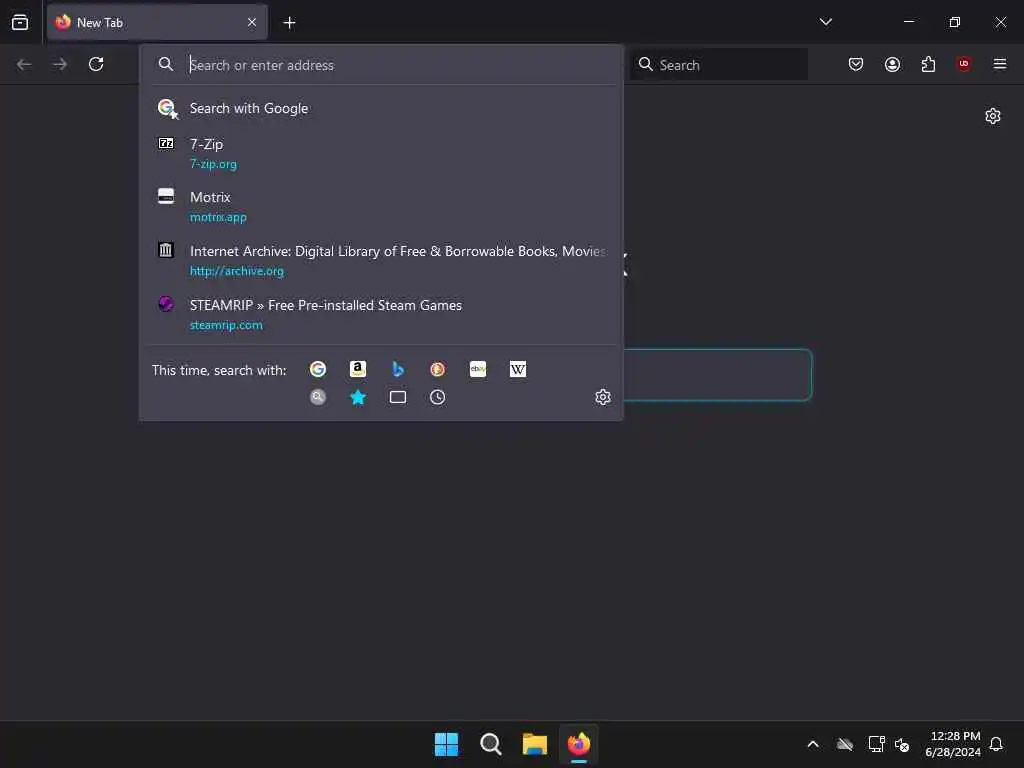1024x768 pixels.
Task: Go back one page
Action: pyautogui.click(x=24, y=64)
